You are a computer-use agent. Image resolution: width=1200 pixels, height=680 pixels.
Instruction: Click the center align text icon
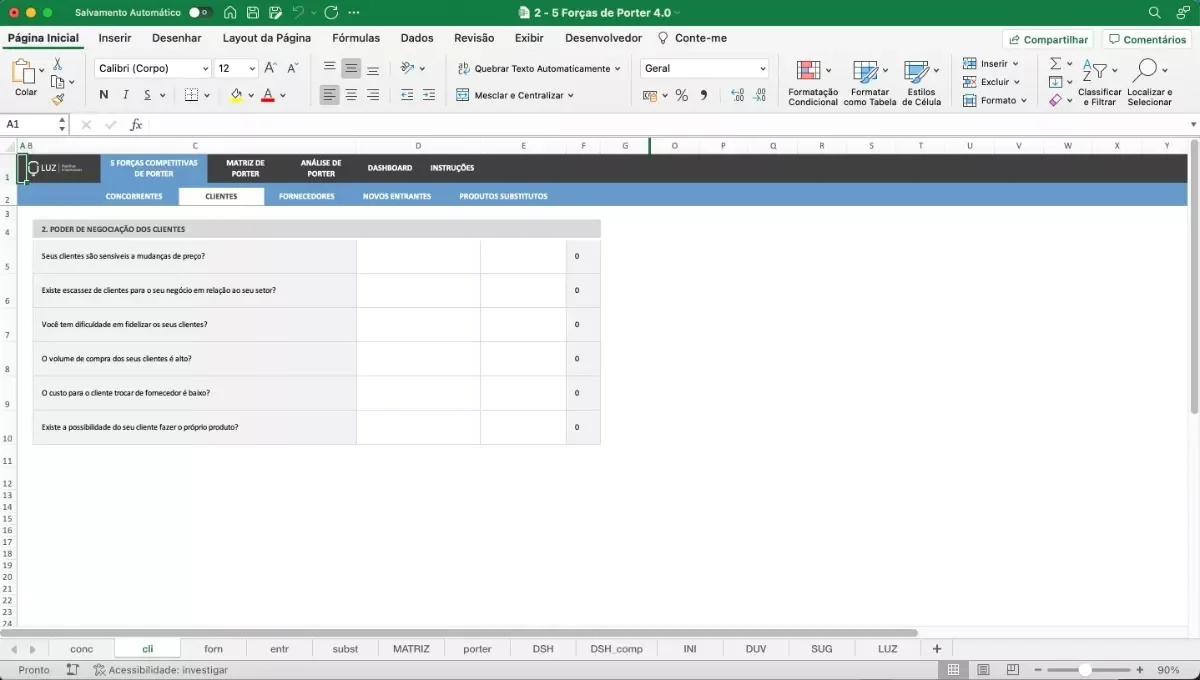click(351, 95)
